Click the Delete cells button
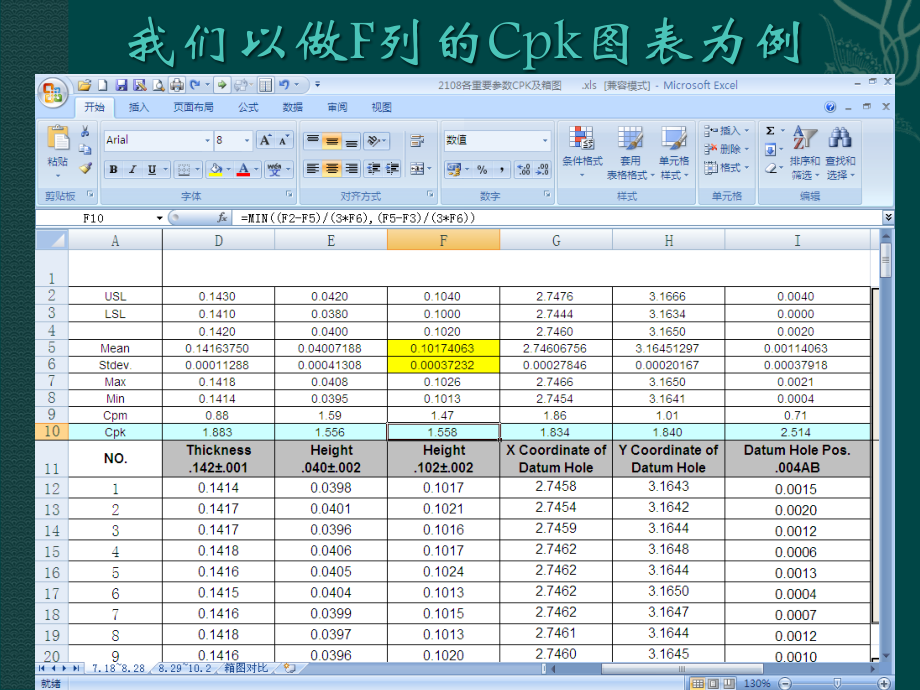This screenshot has height=690, width=920. pyautogui.click(x=727, y=149)
